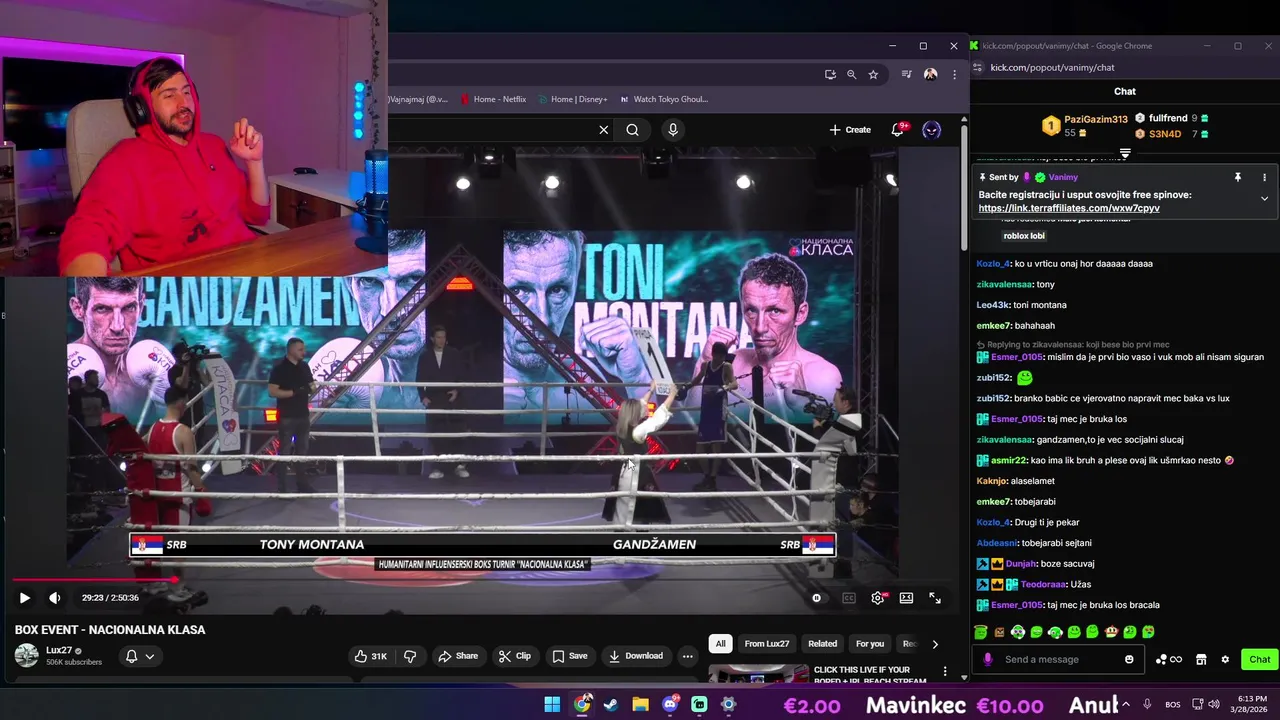Toggle closed captions in player
The width and height of the screenshot is (1280, 720).
point(849,598)
